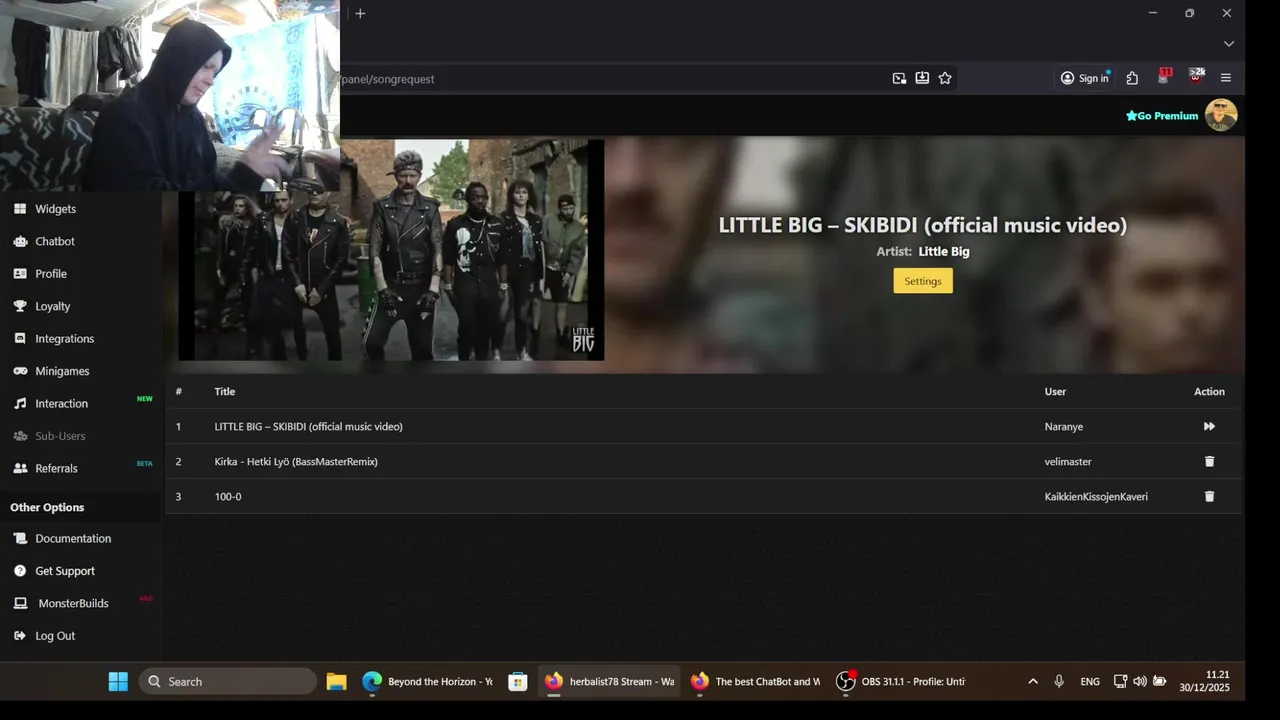Switch to The best ChatBot Firefox window
This screenshot has width=1280, height=720.
point(756,682)
